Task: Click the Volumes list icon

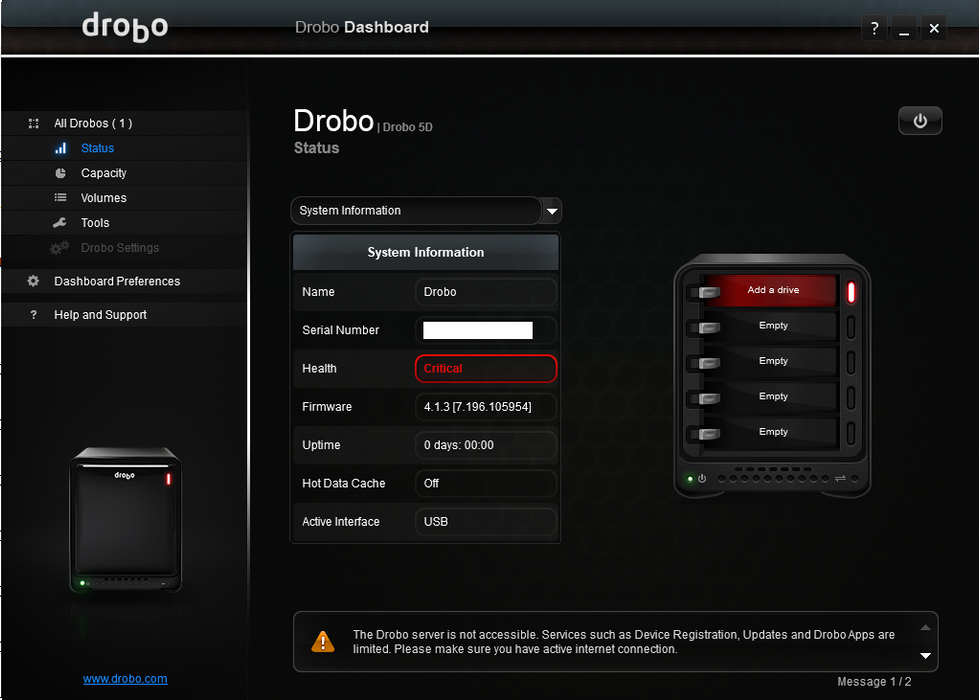Action: [61, 197]
